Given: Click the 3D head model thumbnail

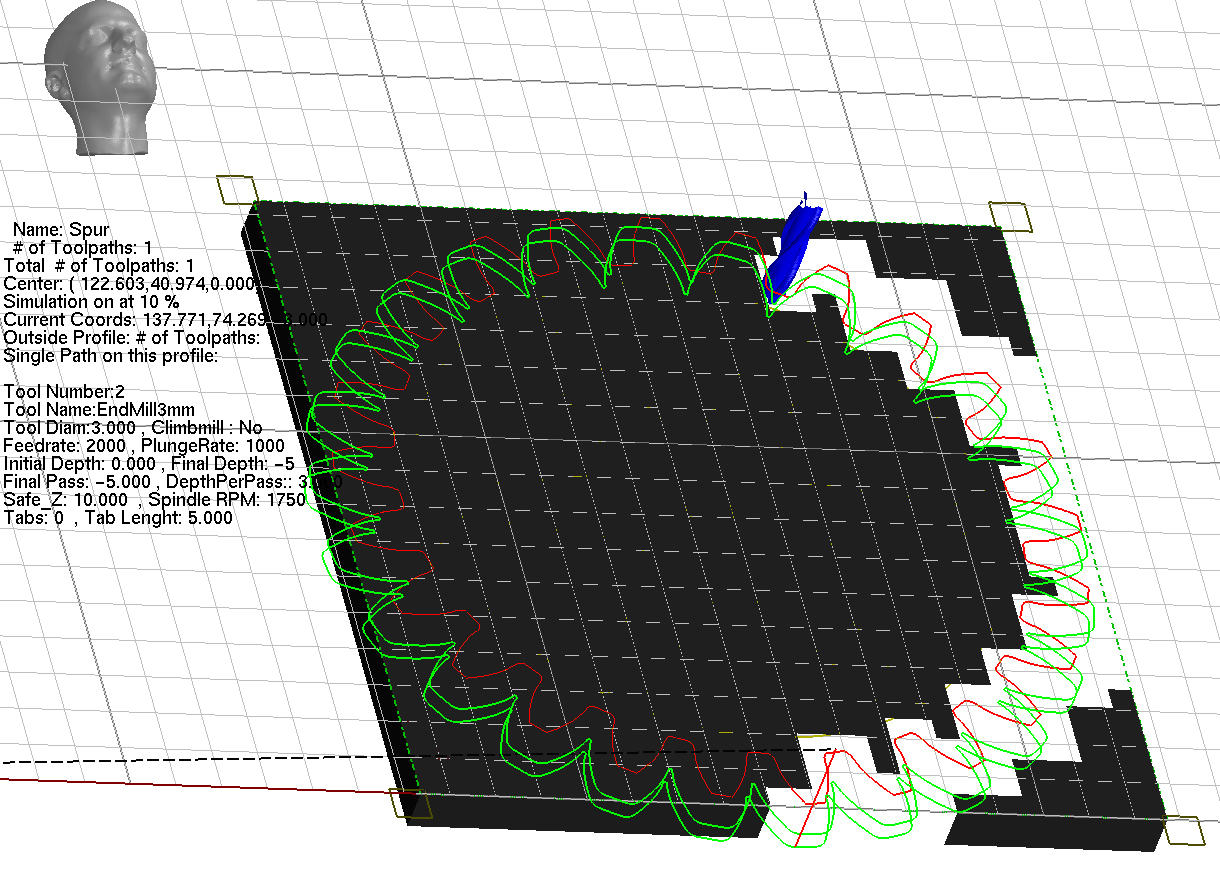Looking at the screenshot, I should click(x=101, y=78).
